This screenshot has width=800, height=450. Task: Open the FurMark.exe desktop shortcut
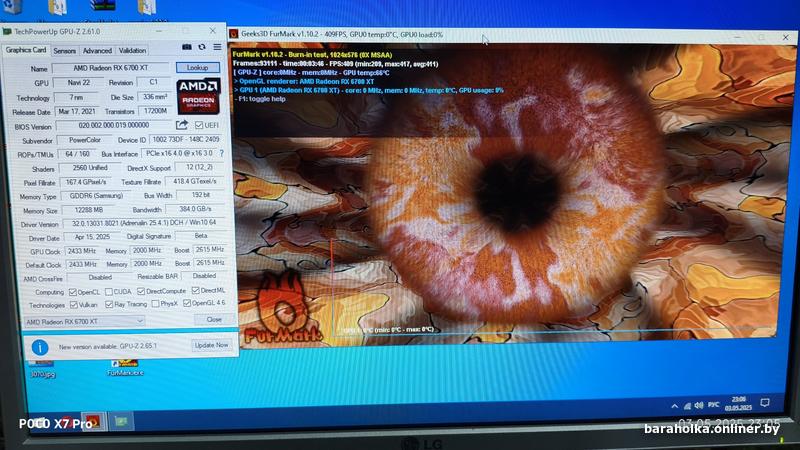(x=125, y=367)
